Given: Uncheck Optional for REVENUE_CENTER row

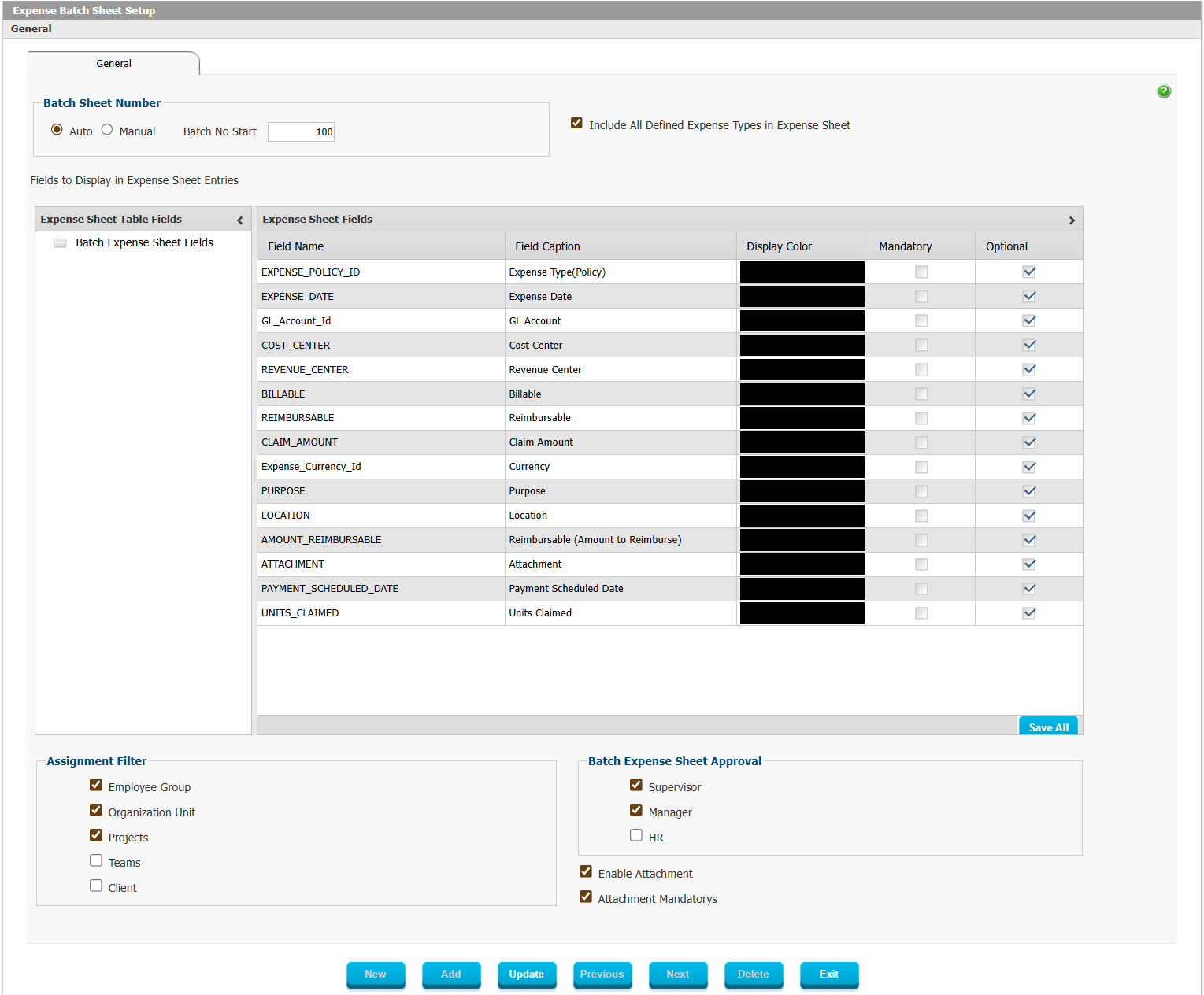Looking at the screenshot, I should [1029, 370].
